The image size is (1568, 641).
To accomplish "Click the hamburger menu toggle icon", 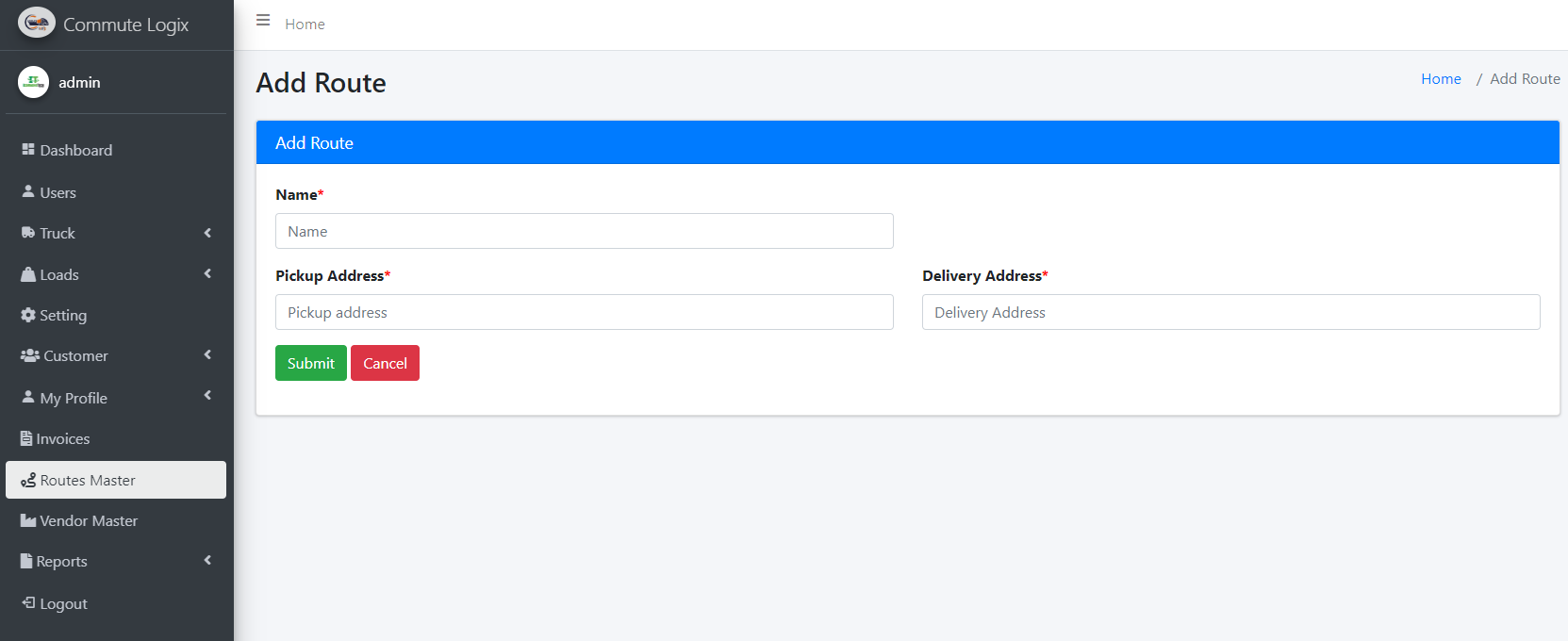I will [263, 21].
